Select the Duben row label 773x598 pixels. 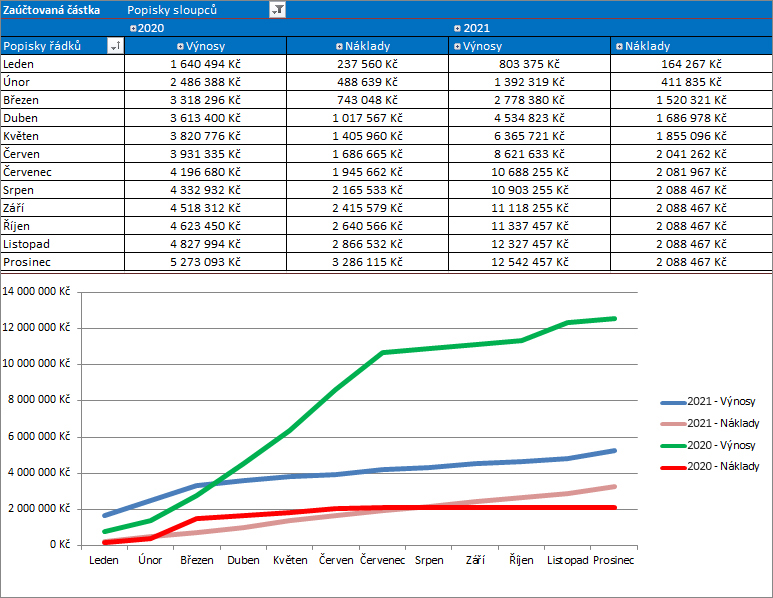(x=62, y=118)
